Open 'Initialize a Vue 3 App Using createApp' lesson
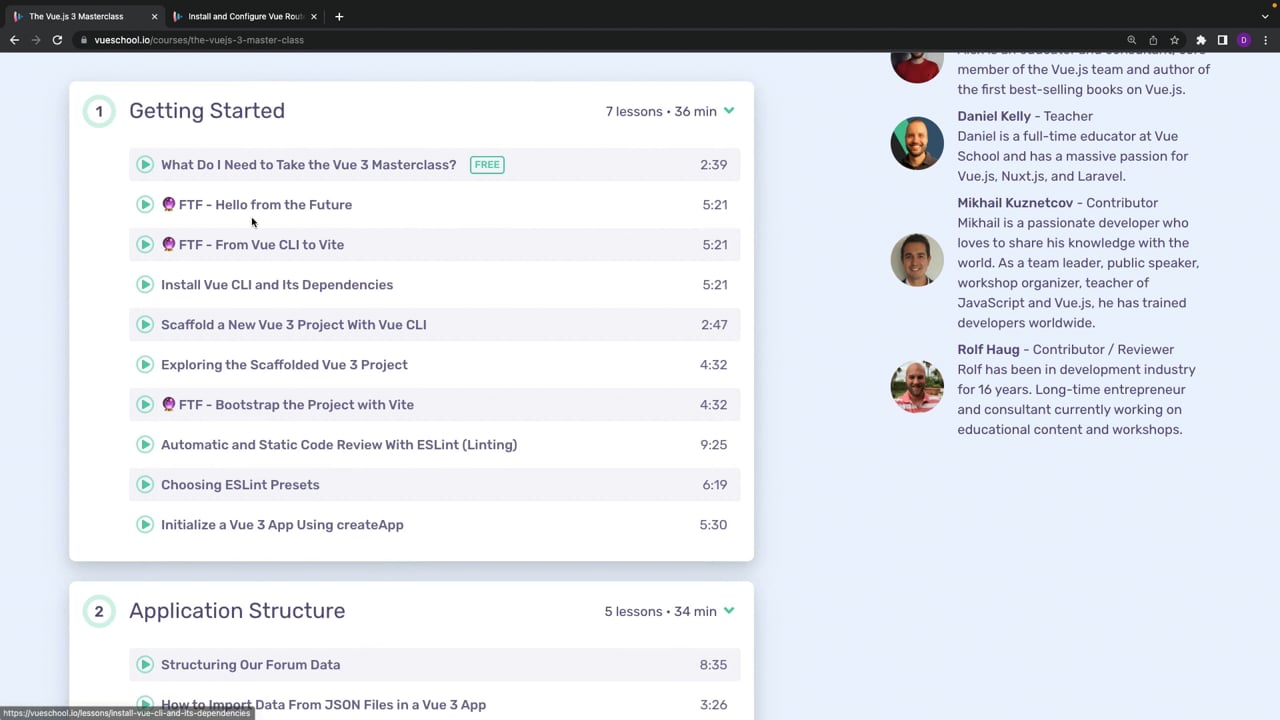This screenshot has width=1280, height=720. point(282,525)
